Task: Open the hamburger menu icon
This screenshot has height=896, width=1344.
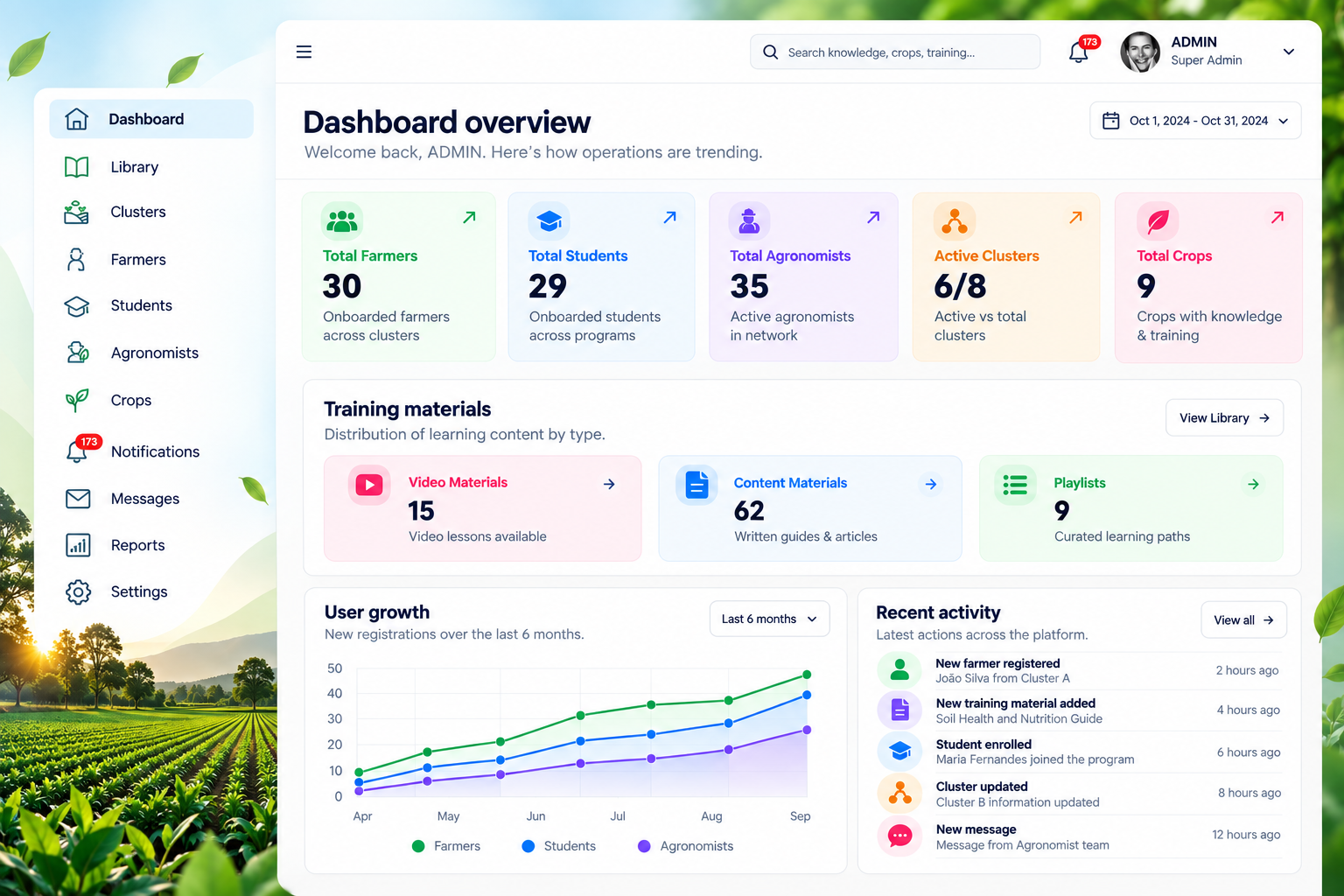Action: (x=304, y=52)
